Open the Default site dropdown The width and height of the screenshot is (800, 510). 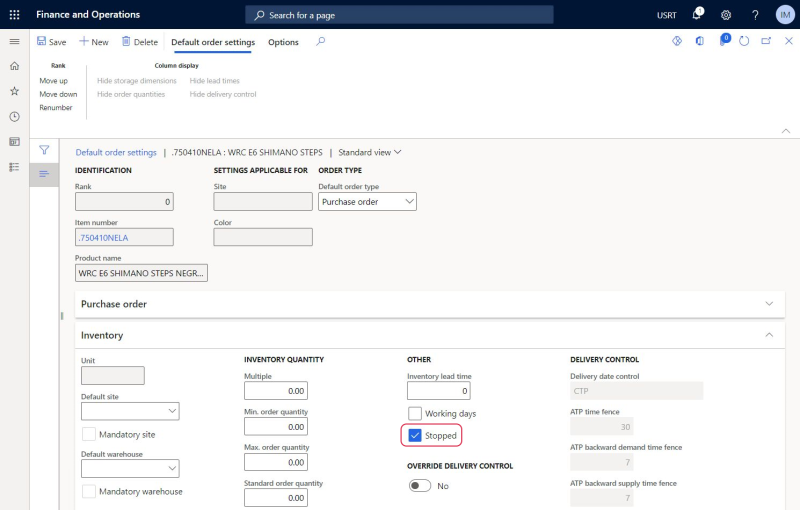click(130, 411)
